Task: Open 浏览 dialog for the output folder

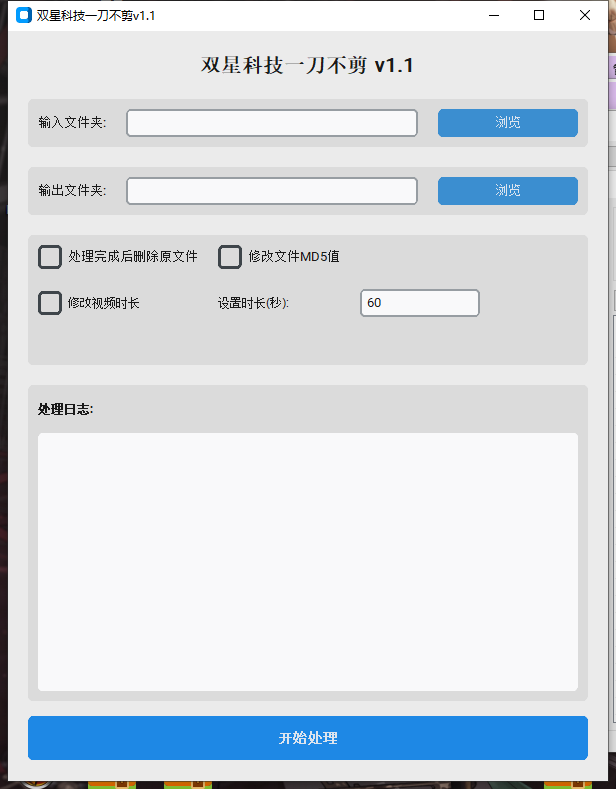Action: click(508, 191)
